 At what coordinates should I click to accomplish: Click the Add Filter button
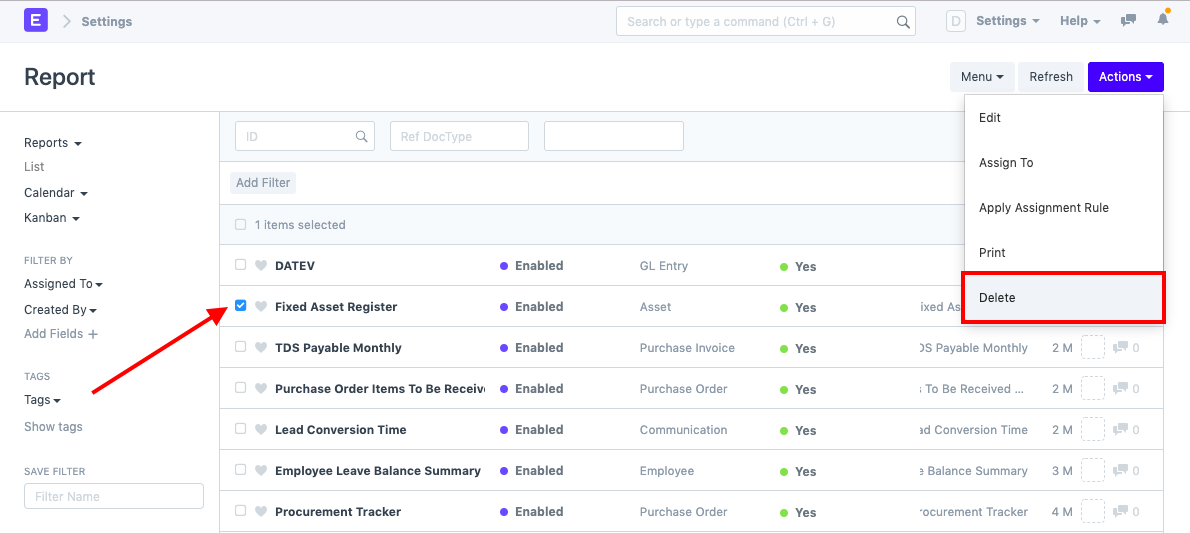[263, 183]
